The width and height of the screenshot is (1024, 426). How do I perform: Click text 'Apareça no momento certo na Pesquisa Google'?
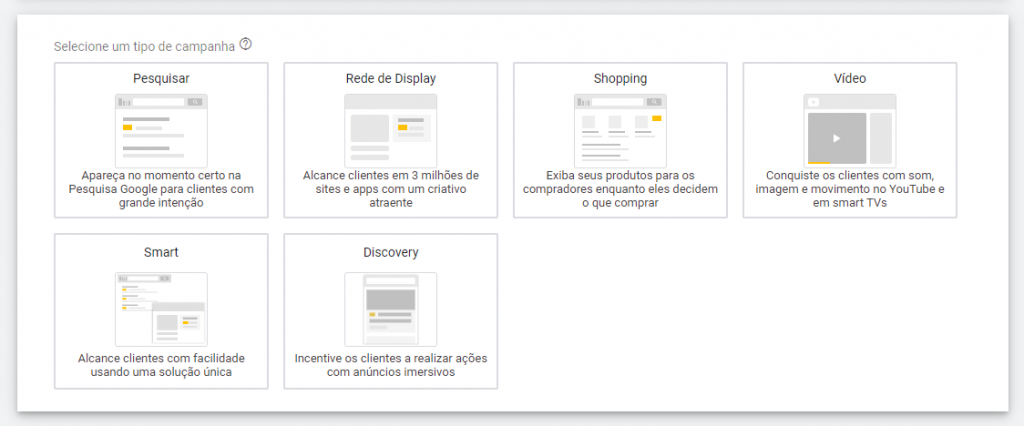[x=161, y=182]
